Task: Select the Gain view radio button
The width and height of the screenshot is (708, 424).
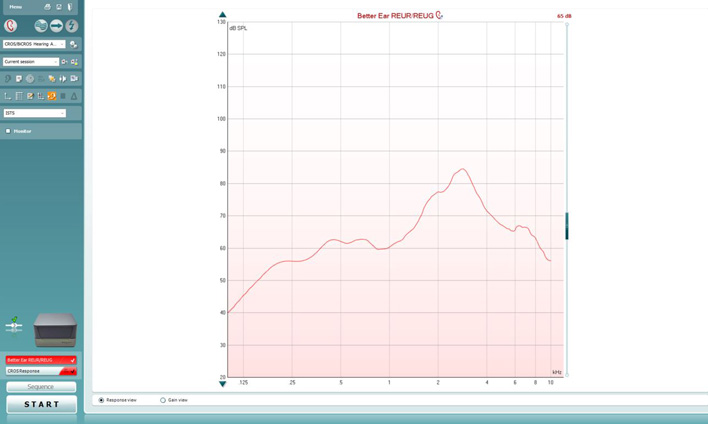Action: point(163,400)
